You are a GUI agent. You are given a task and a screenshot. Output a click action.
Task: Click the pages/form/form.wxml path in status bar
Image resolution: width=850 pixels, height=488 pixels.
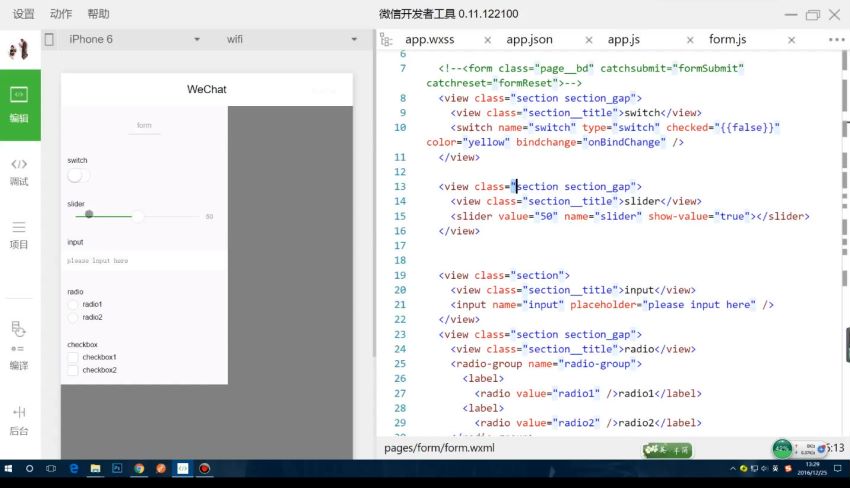pos(439,448)
